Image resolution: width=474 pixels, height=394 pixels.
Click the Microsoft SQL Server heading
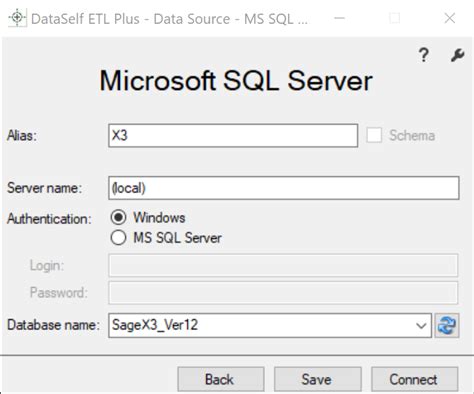236,81
